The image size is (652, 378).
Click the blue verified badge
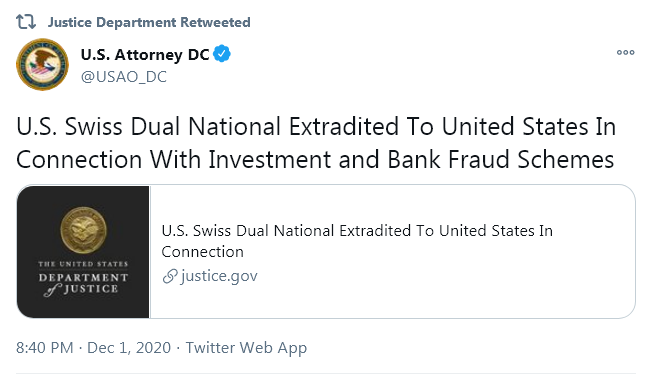[222, 54]
